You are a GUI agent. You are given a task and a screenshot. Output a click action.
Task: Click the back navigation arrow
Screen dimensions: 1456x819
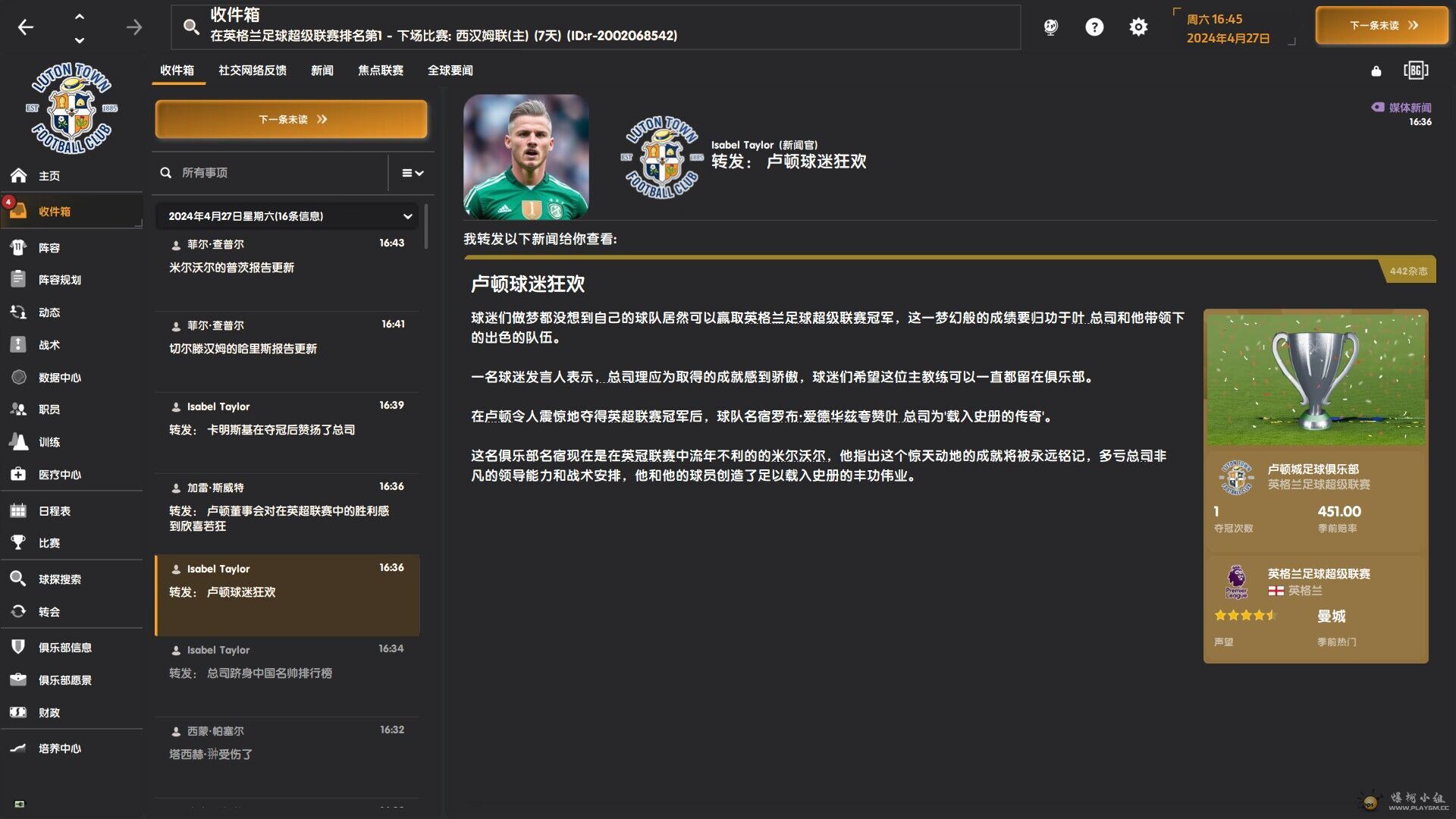click(x=26, y=27)
